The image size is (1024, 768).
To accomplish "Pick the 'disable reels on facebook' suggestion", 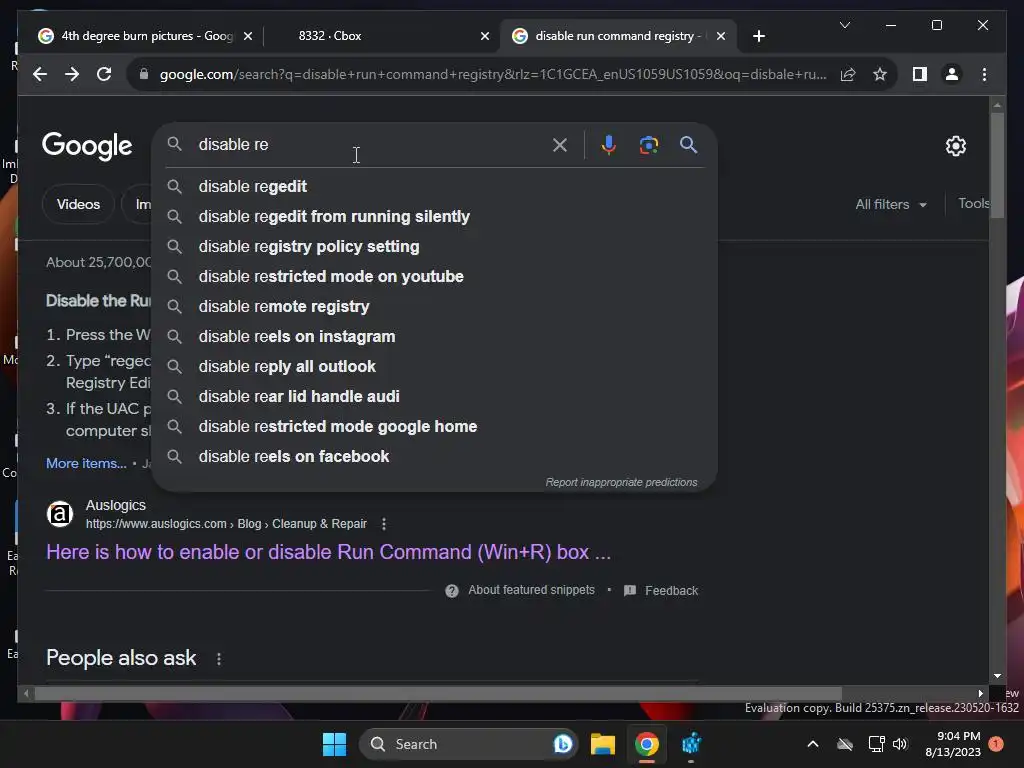I will [x=434, y=457].
